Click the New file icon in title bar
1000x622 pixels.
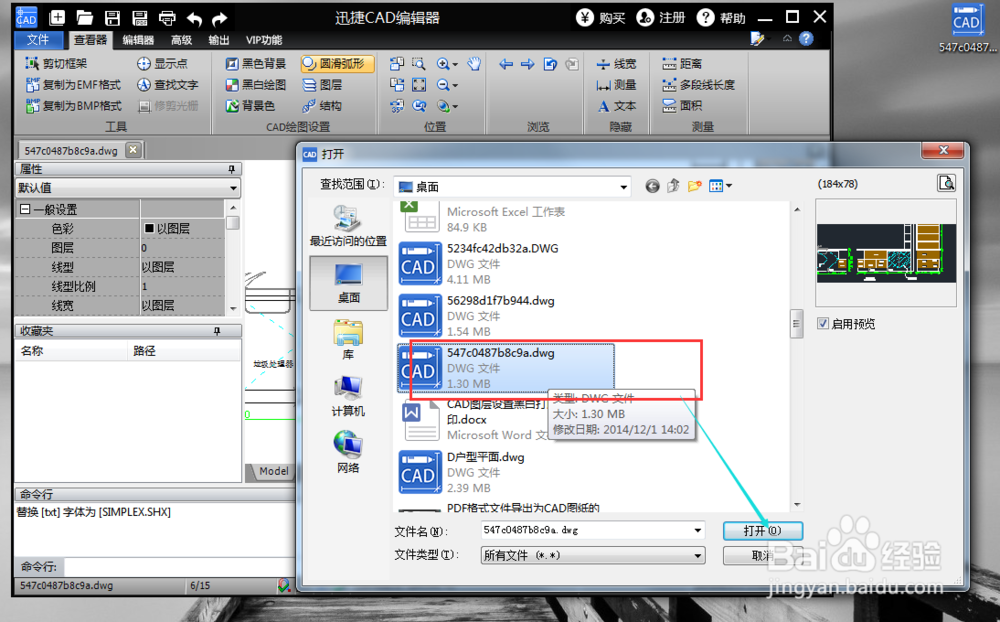pyautogui.click(x=57, y=18)
